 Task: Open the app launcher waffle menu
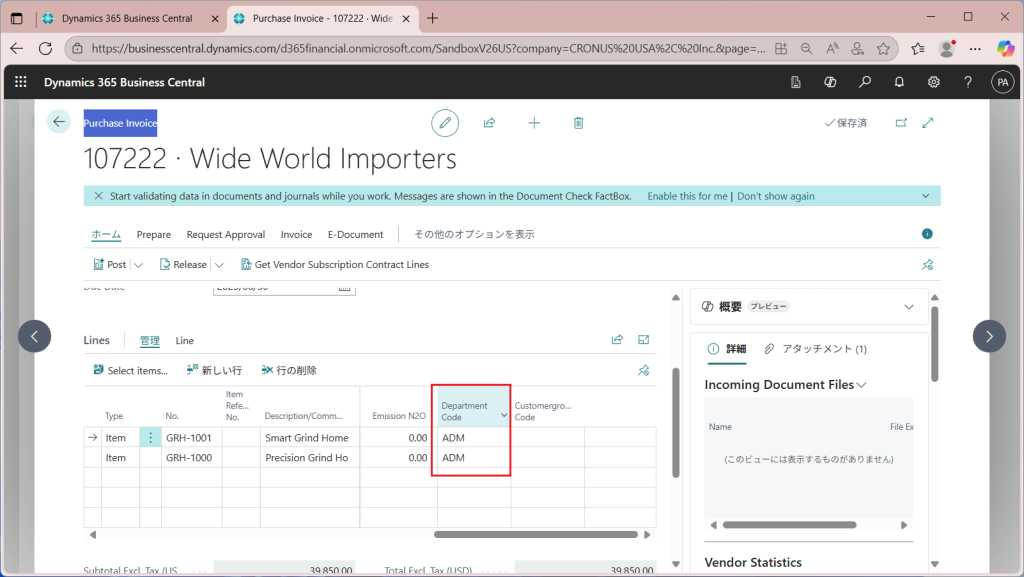coord(21,82)
